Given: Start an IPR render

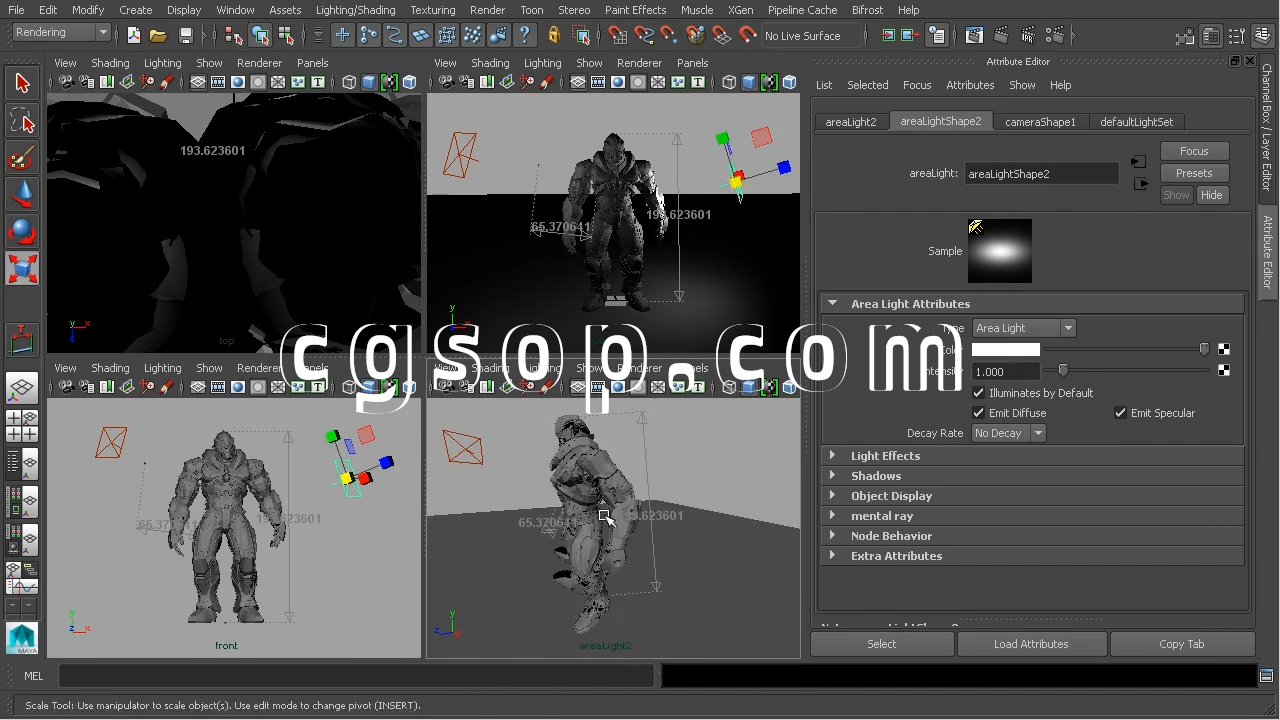Looking at the screenshot, I should (1027, 35).
